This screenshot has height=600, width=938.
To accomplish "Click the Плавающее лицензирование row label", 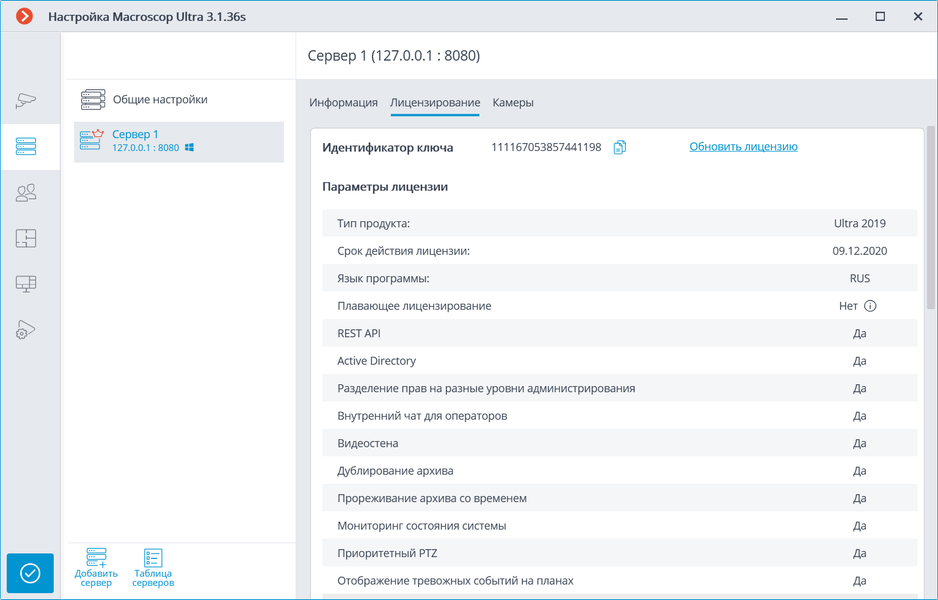I will point(414,306).
